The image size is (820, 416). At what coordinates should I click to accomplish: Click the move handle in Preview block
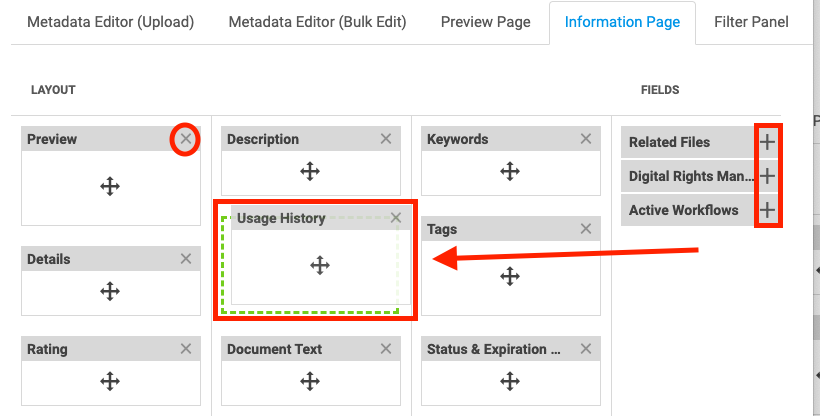[x=110, y=186]
